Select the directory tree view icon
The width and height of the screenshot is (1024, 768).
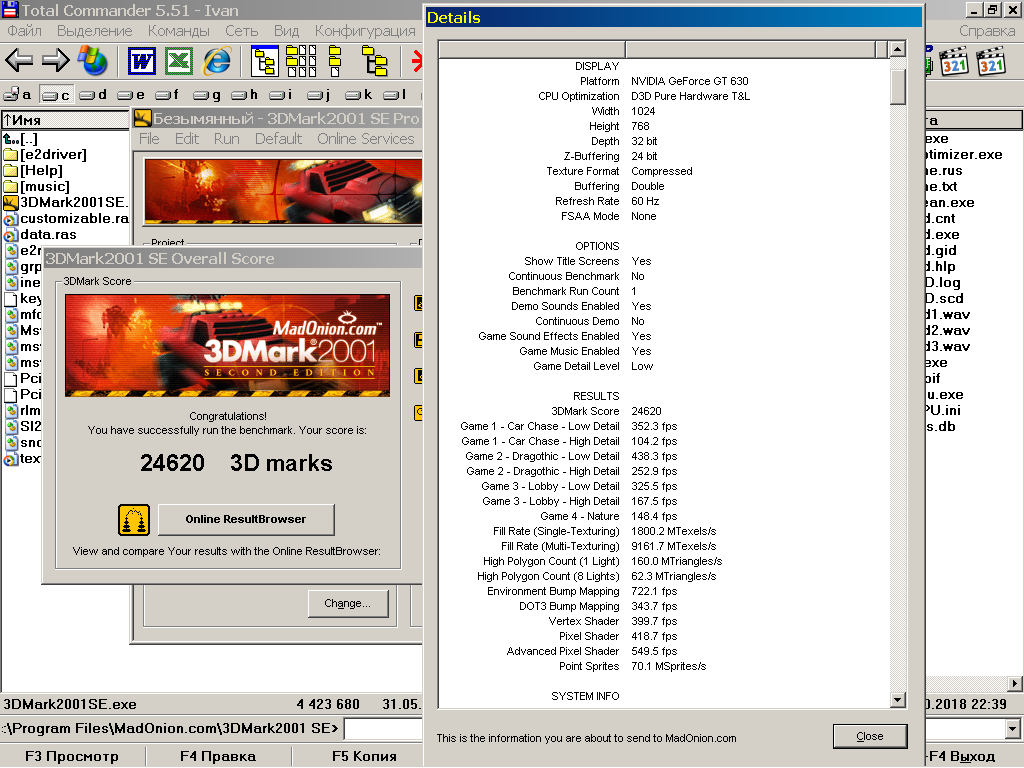coord(374,62)
